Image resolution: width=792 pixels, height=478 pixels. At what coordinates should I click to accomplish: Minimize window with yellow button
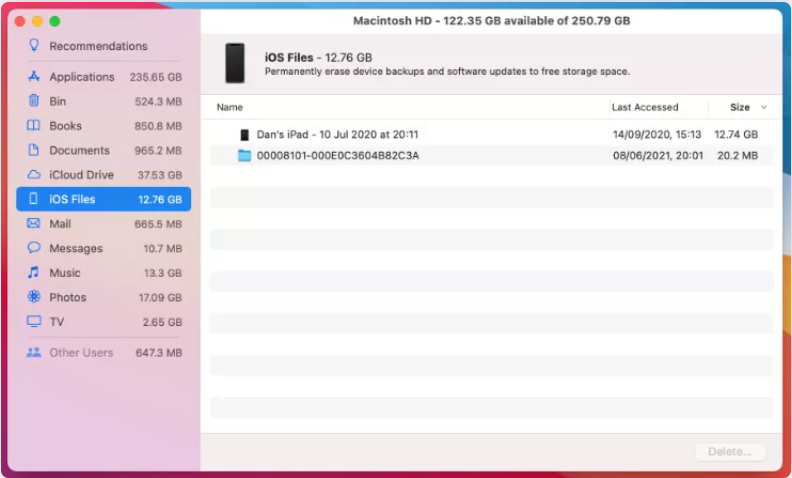click(37, 21)
